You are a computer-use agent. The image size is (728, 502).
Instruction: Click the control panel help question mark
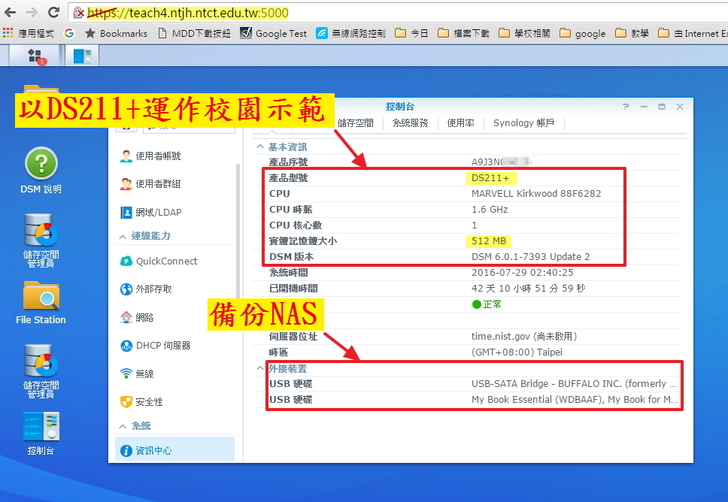(x=626, y=107)
